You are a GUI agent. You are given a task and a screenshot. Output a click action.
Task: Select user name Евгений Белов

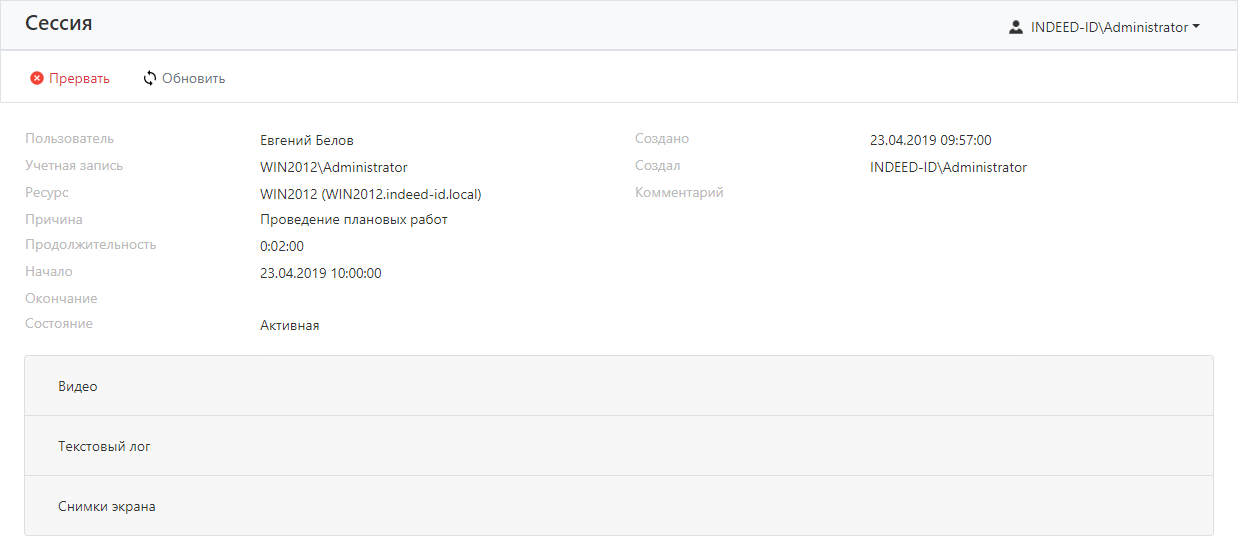(x=307, y=140)
